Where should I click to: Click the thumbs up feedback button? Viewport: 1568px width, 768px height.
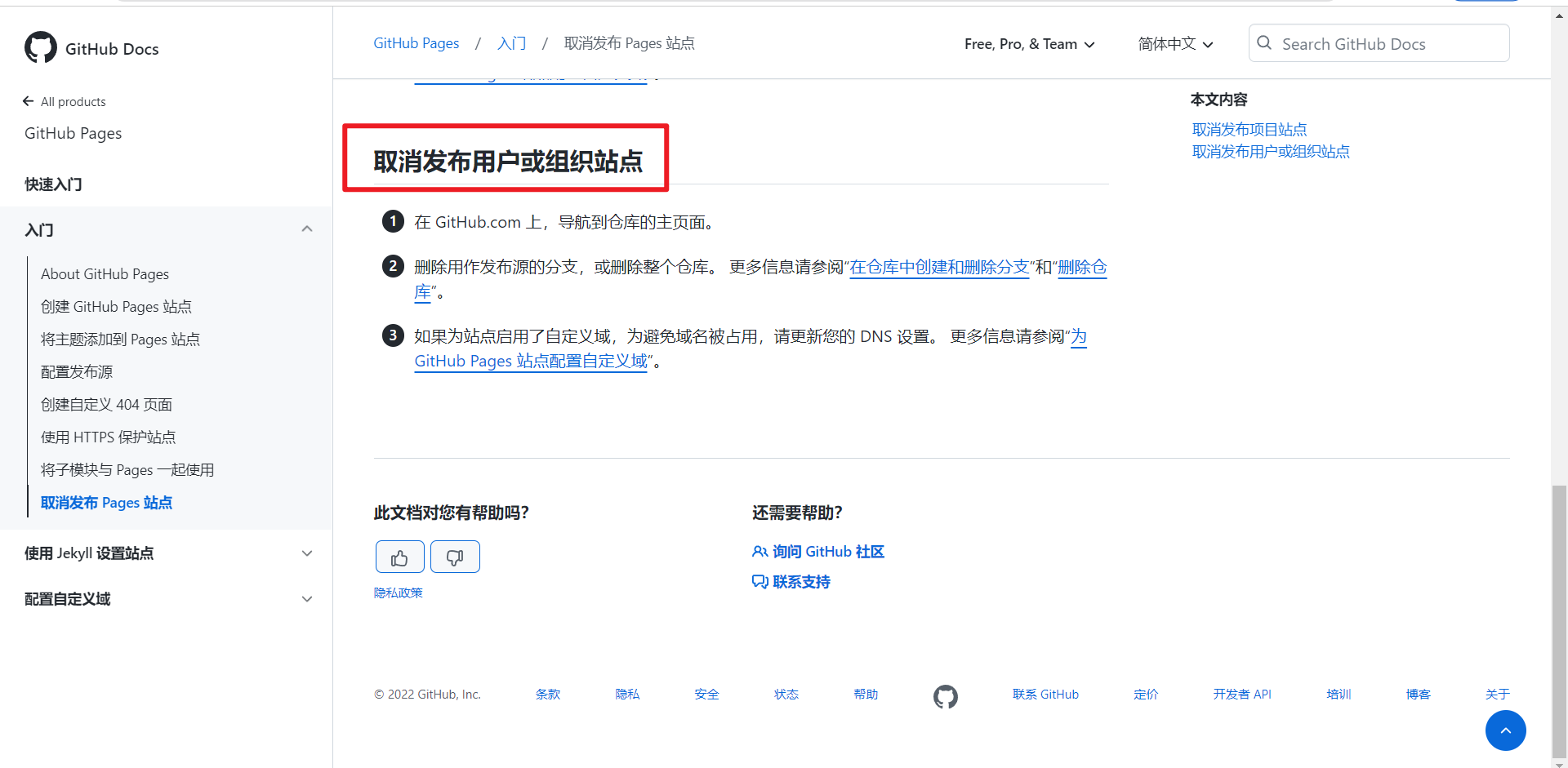(399, 557)
